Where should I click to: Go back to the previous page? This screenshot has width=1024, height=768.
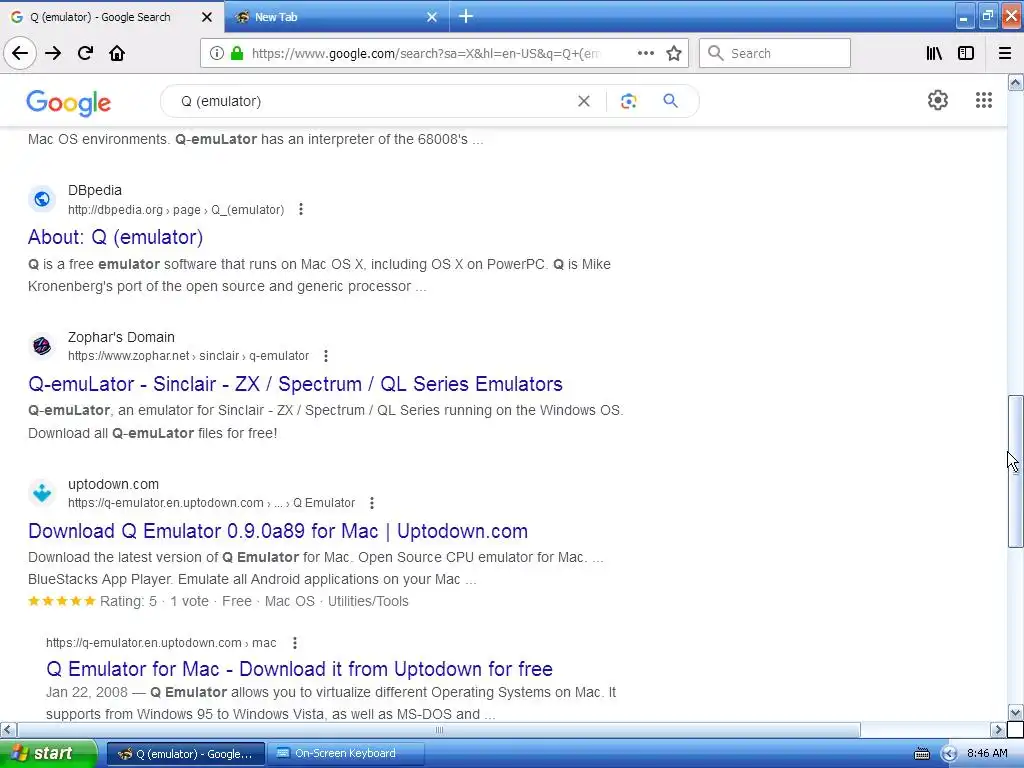click(x=20, y=53)
